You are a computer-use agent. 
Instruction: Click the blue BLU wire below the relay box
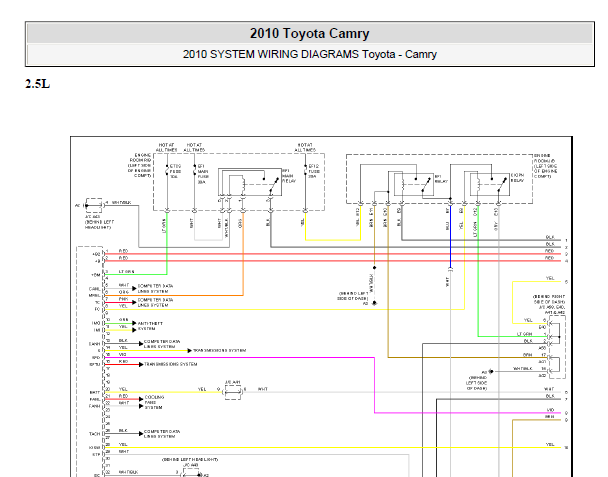tap(450, 237)
